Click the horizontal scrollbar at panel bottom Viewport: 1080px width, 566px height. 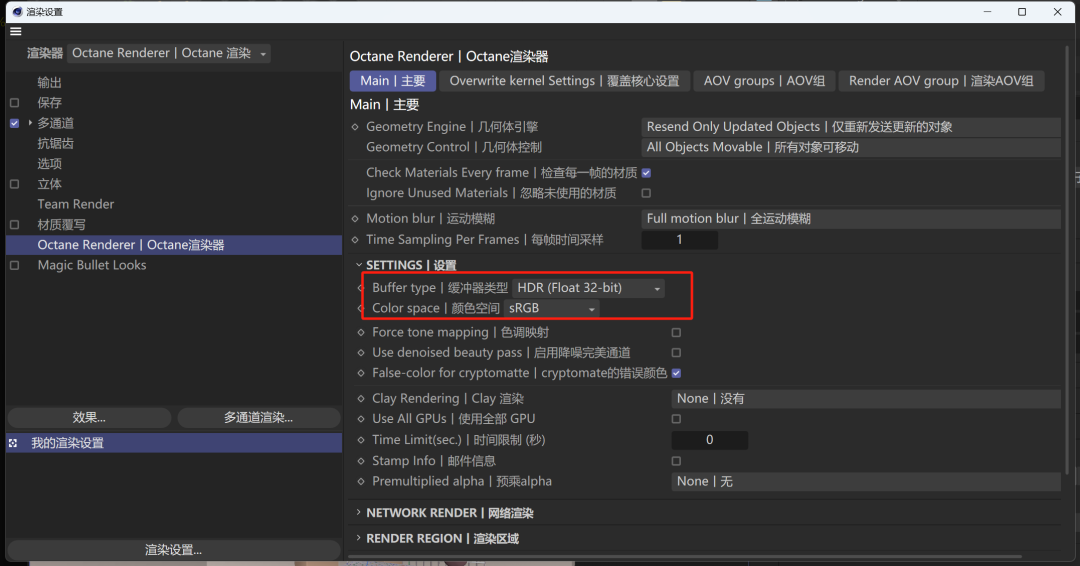click(x=685, y=556)
